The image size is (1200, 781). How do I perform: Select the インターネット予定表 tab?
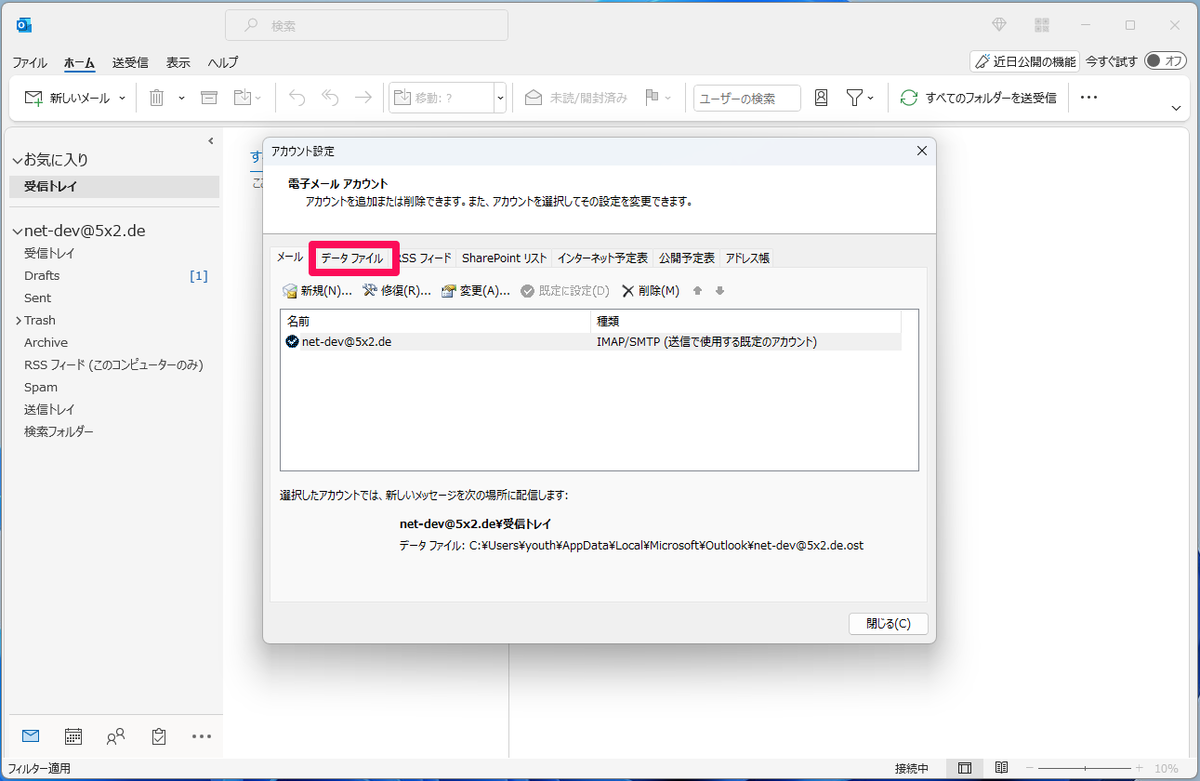(x=603, y=258)
